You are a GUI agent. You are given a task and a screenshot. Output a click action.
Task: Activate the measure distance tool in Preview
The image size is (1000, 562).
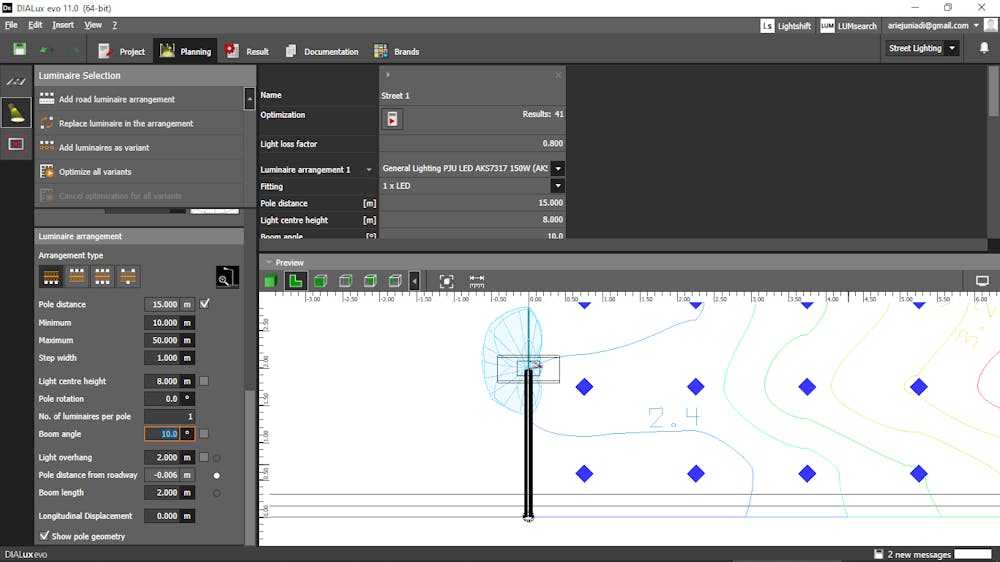[x=477, y=281]
